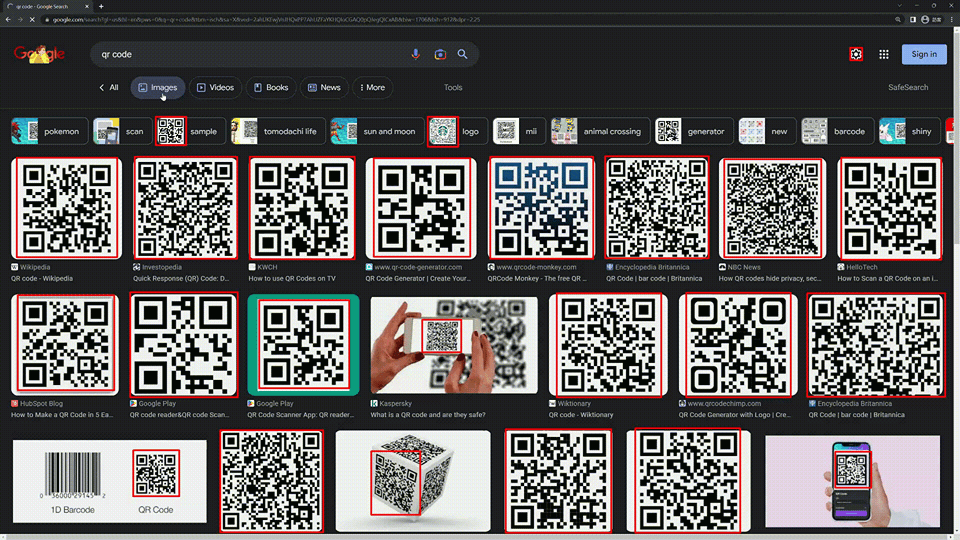Open SafeSearch settings
The height and width of the screenshot is (540, 960).
908,88
